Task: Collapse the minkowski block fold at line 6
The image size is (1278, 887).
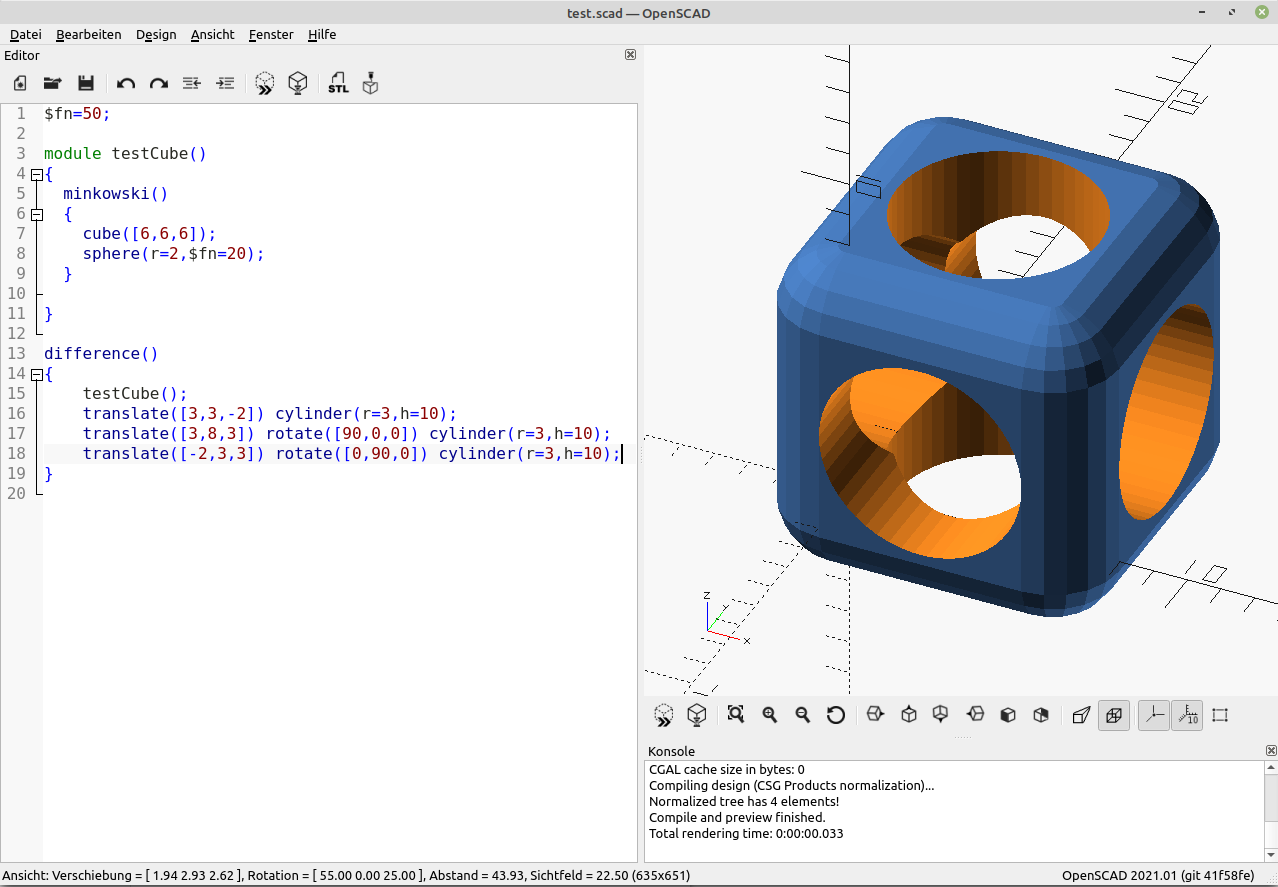Action: click(37, 214)
